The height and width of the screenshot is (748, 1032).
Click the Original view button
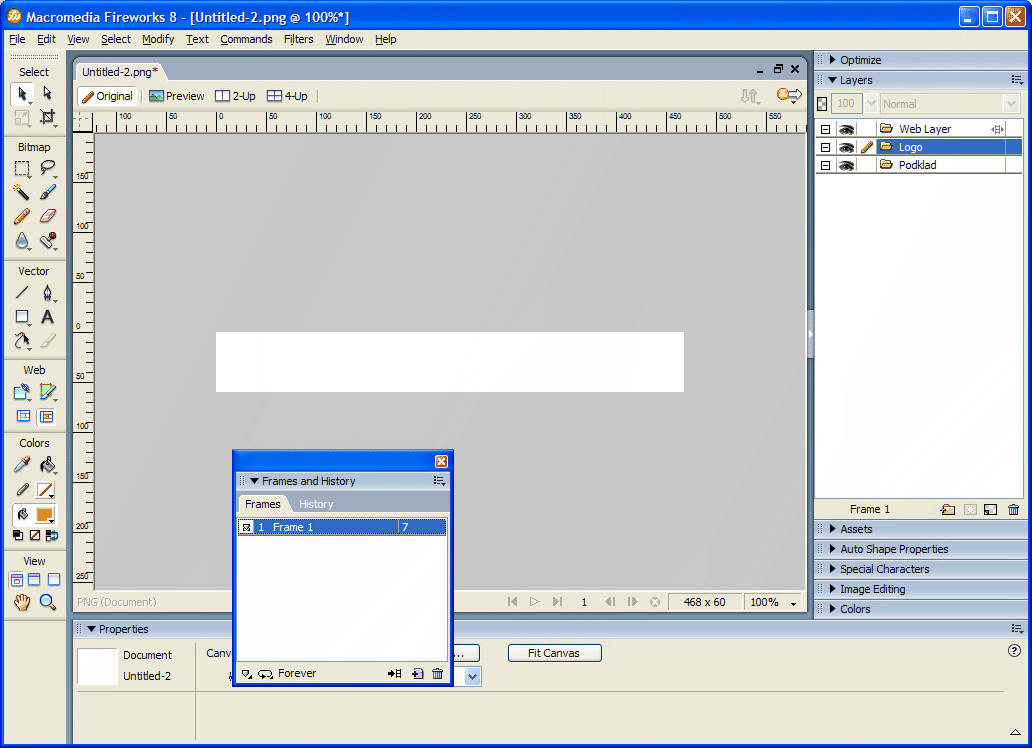tap(107, 96)
